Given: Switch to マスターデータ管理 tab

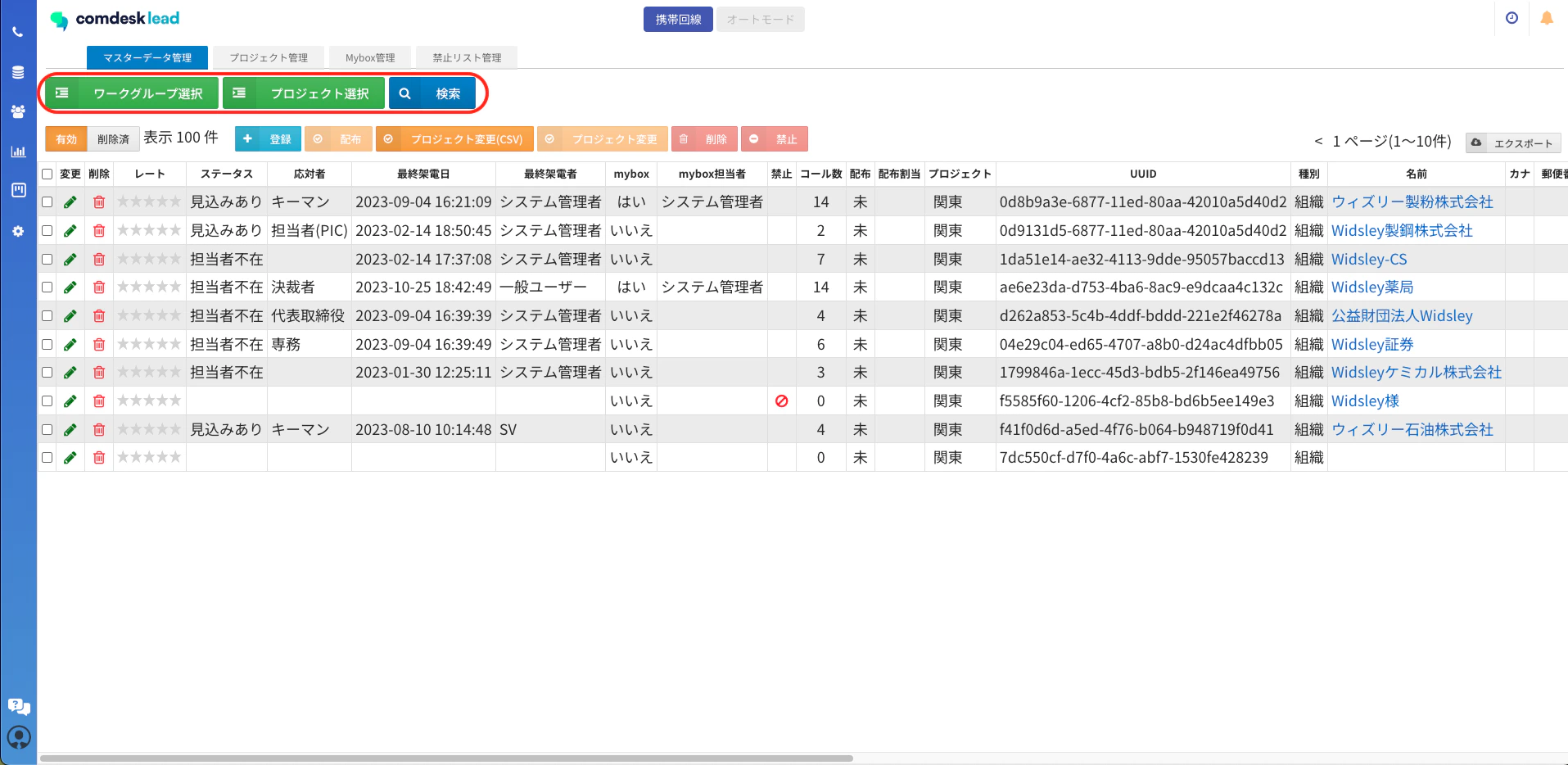Looking at the screenshot, I should pyautogui.click(x=147, y=57).
